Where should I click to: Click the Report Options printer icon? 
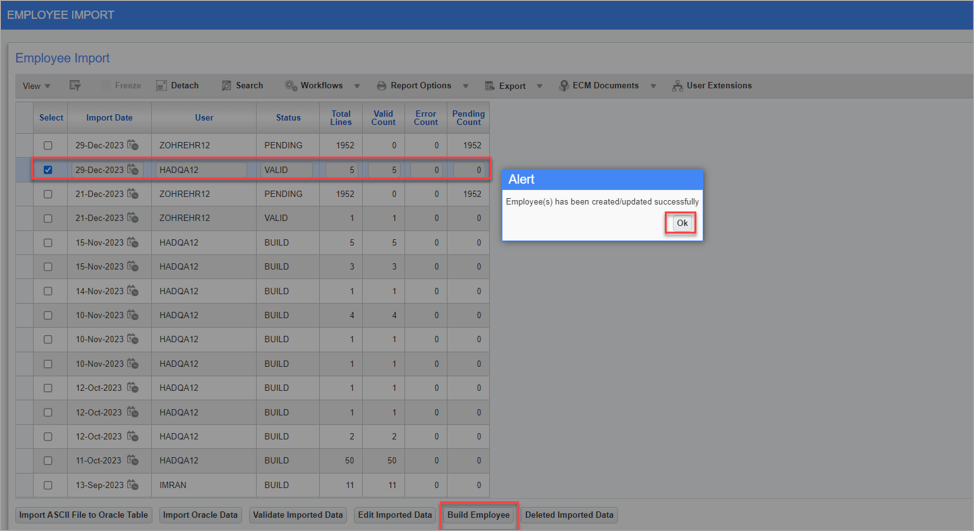[381, 86]
